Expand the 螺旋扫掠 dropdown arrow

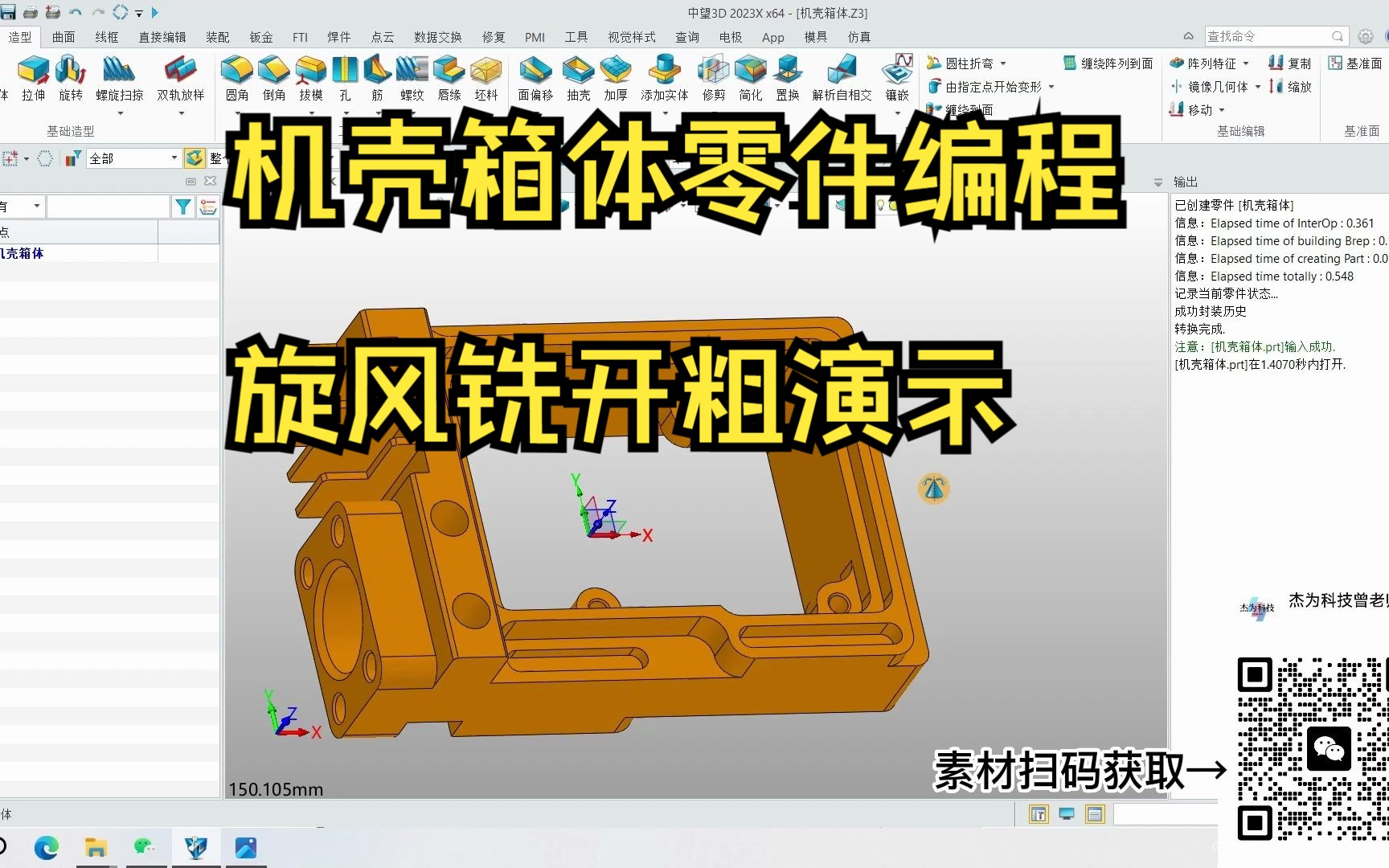(x=121, y=113)
